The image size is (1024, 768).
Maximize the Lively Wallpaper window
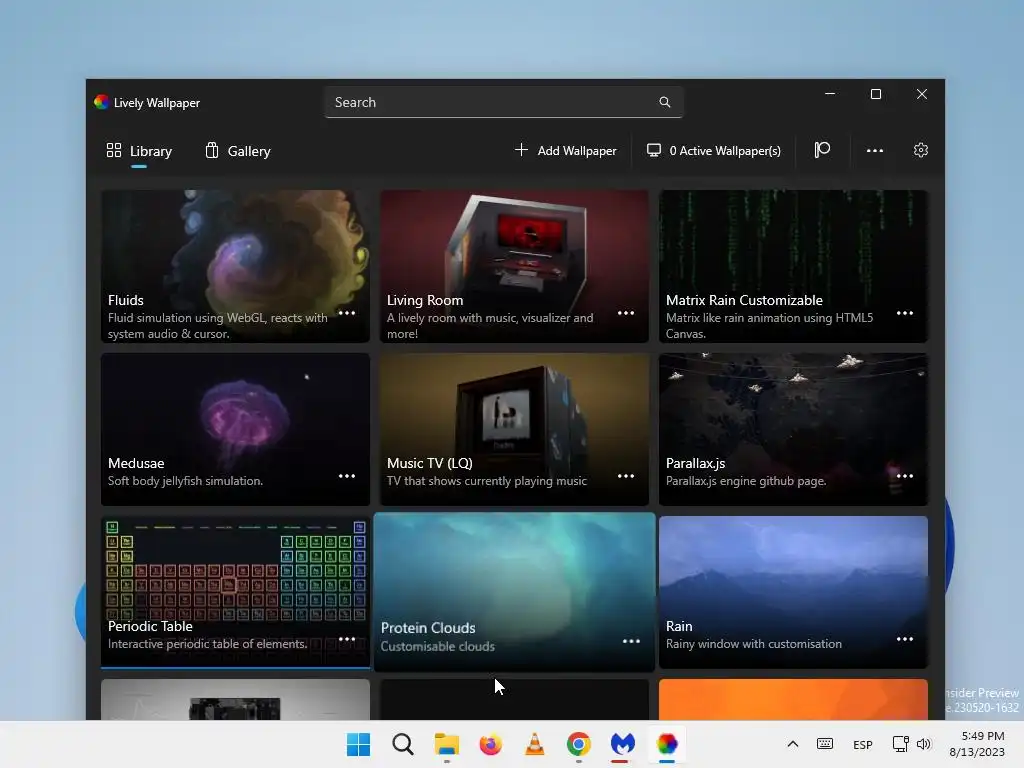pos(876,94)
